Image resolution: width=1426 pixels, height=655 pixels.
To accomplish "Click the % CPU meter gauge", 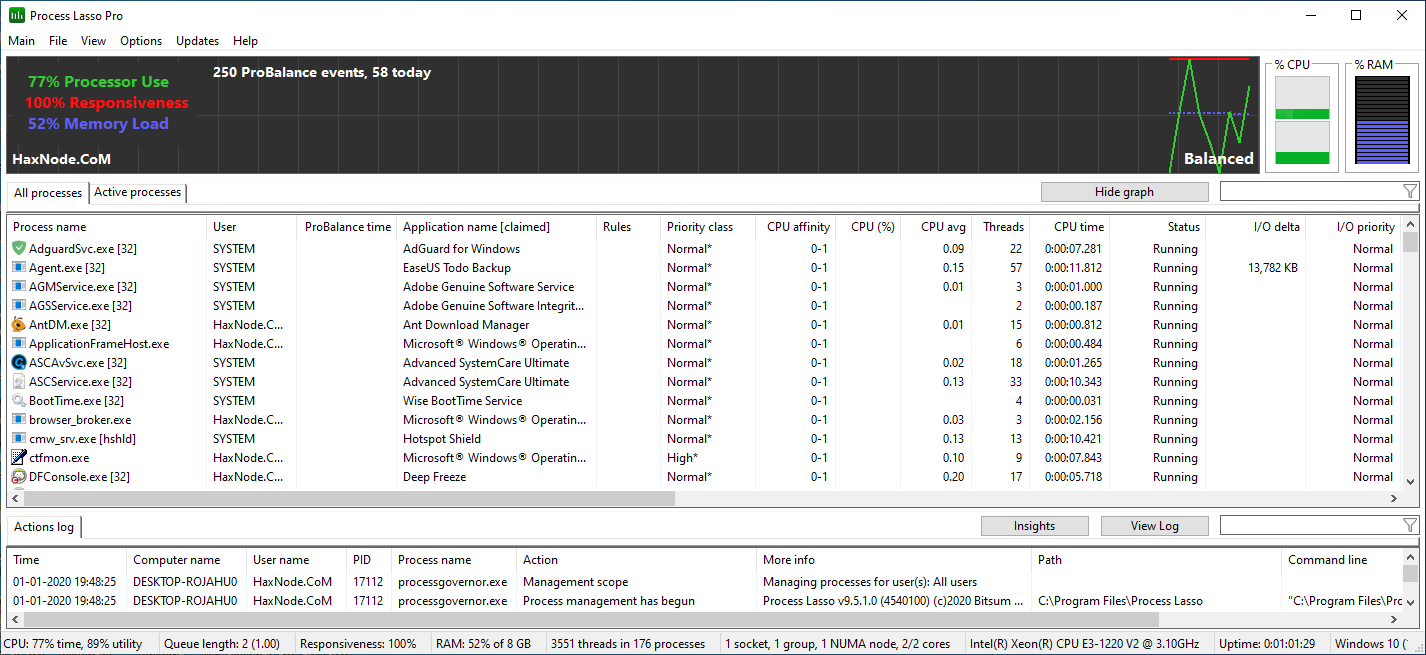I will pos(1302,121).
